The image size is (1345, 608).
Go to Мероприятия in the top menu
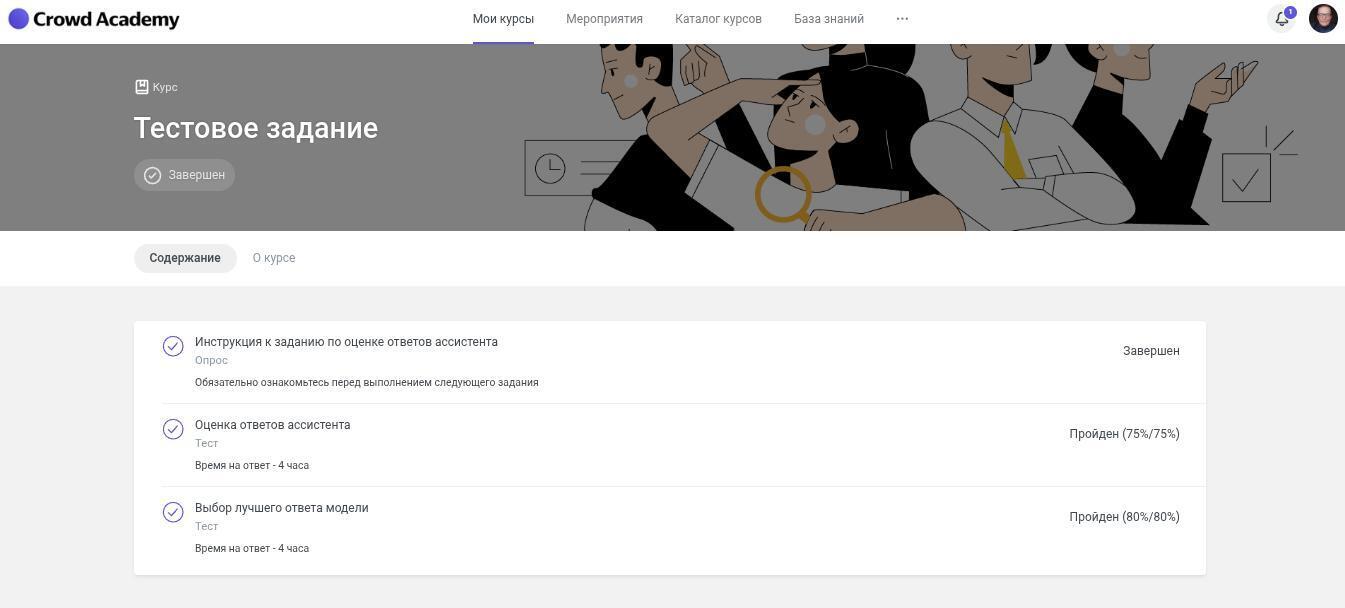pos(604,19)
